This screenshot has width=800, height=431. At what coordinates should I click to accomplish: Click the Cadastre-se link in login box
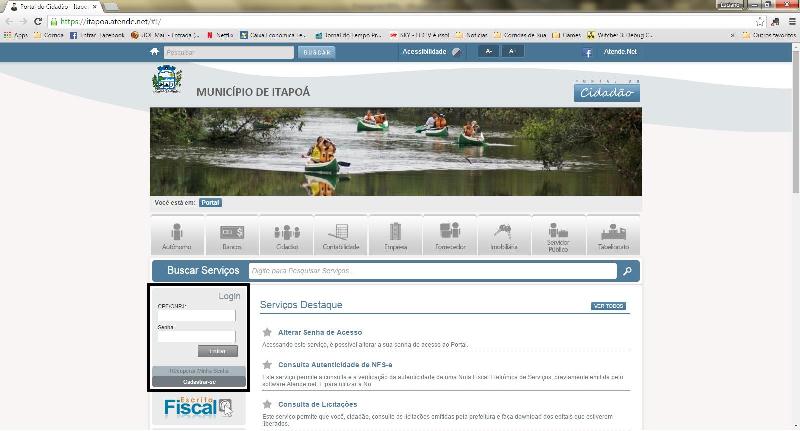tap(198, 381)
